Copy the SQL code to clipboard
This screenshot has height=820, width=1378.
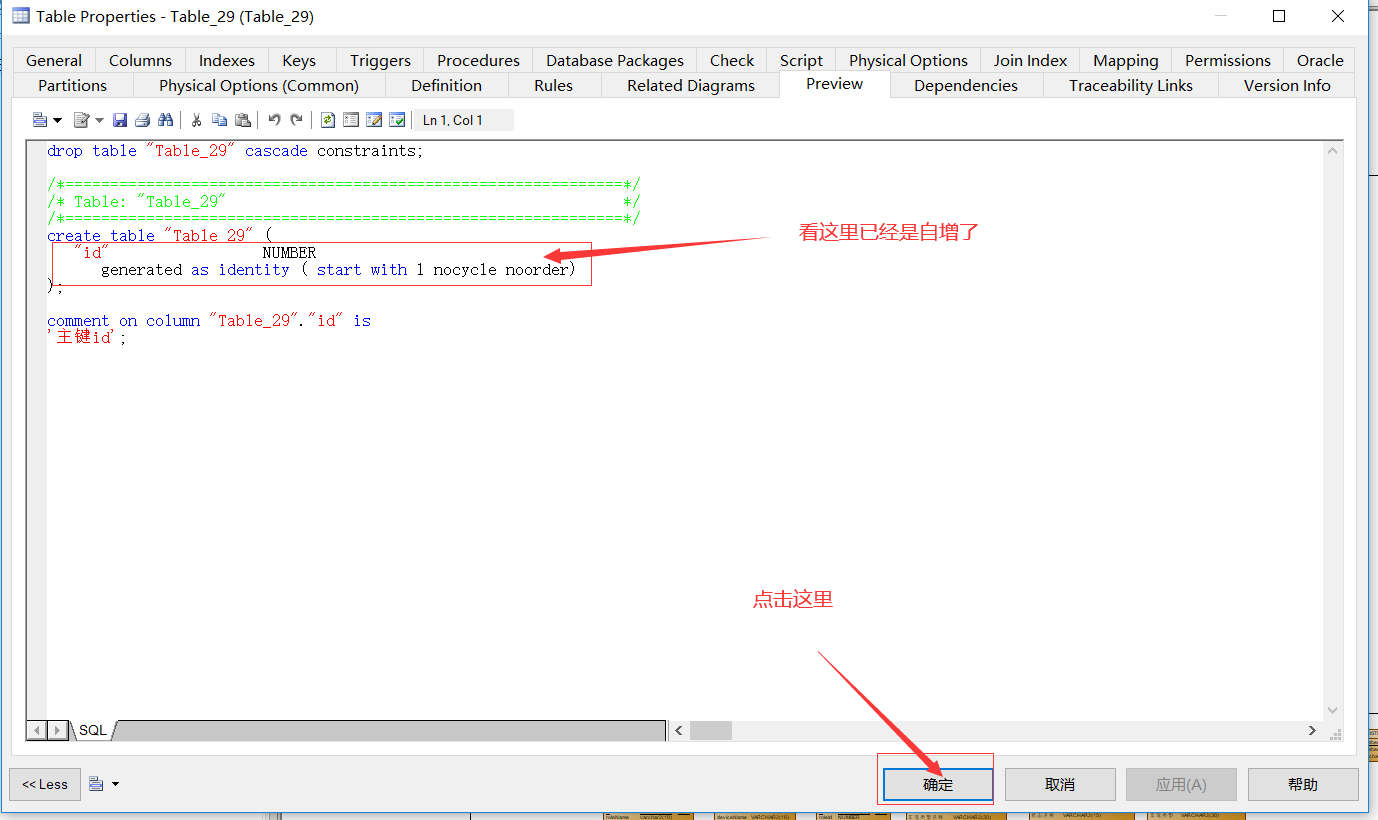[x=220, y=119]
